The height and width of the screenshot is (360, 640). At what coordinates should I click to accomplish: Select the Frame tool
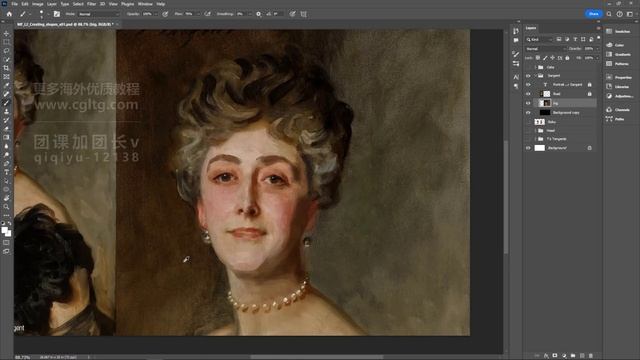tap(6, 76)
